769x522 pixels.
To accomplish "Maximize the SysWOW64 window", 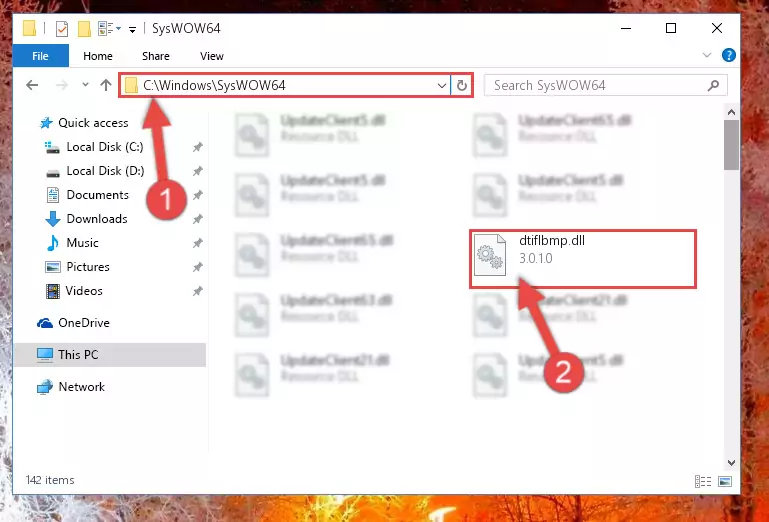I will (x=671, y=28).
